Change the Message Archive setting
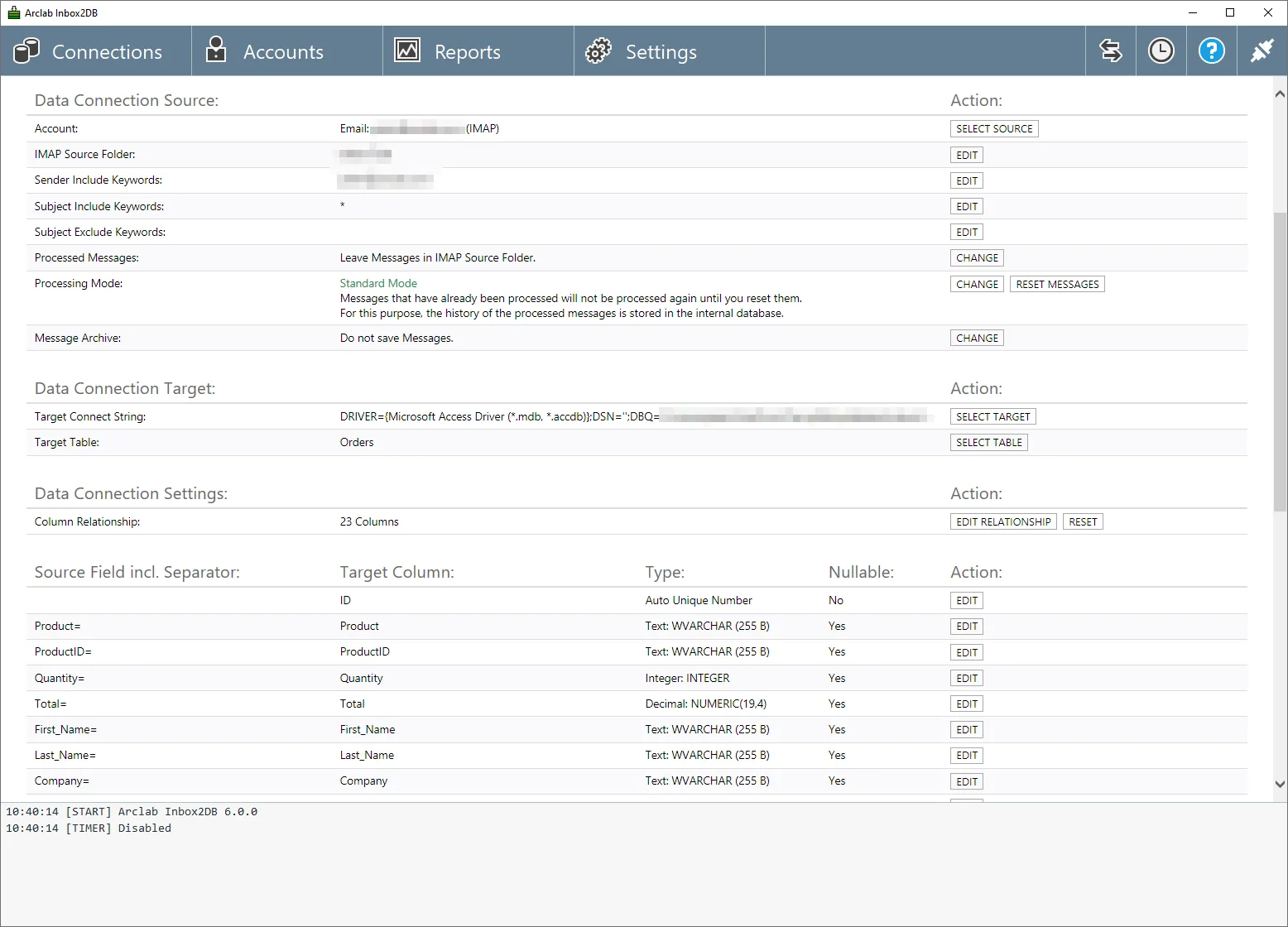The width and height of the screenshot is (1288, 927). 977,338
